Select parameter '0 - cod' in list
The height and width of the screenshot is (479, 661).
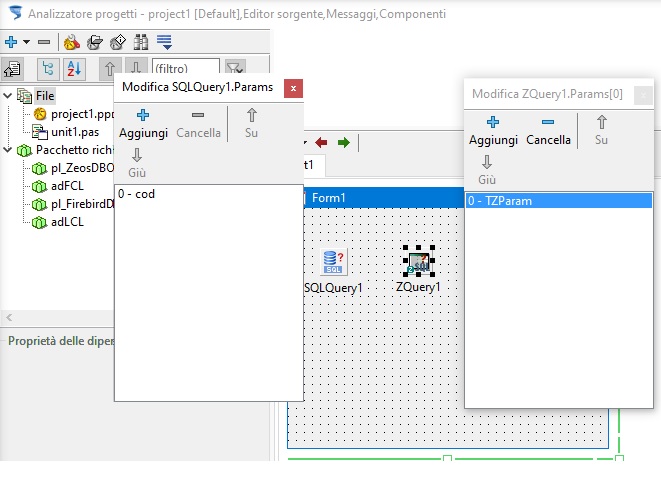point(137,194)
